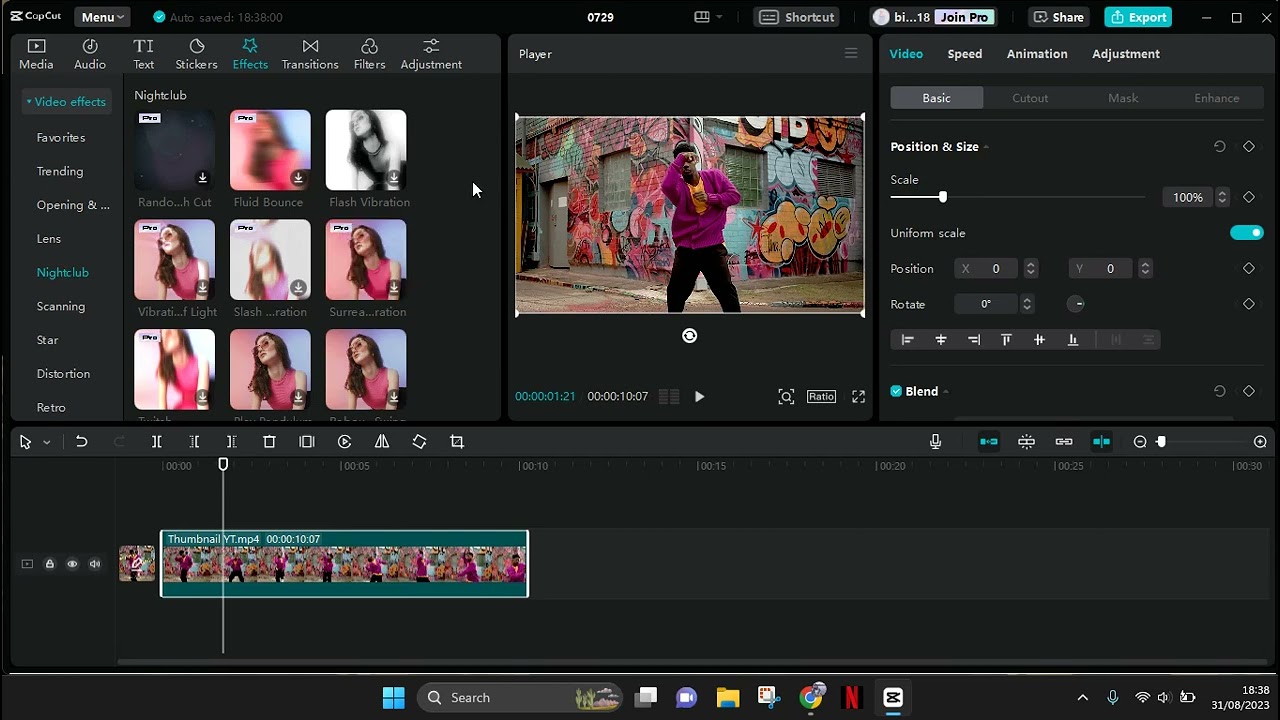Open the Filters panel
The image size is (1280, 720).
point(369,54)
